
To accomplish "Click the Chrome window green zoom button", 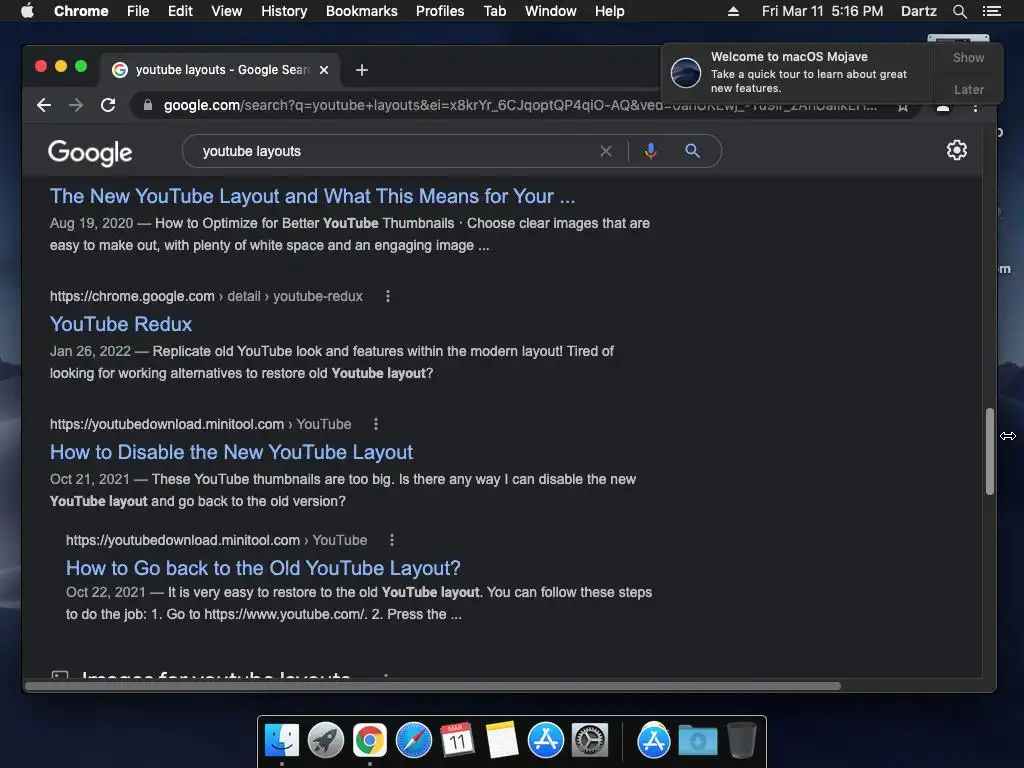I will pos(81,66).
